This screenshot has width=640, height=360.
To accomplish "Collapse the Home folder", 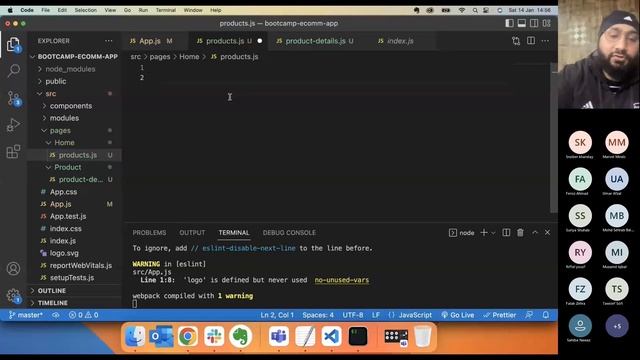I will pyautogui.click(x=64, y=142).
